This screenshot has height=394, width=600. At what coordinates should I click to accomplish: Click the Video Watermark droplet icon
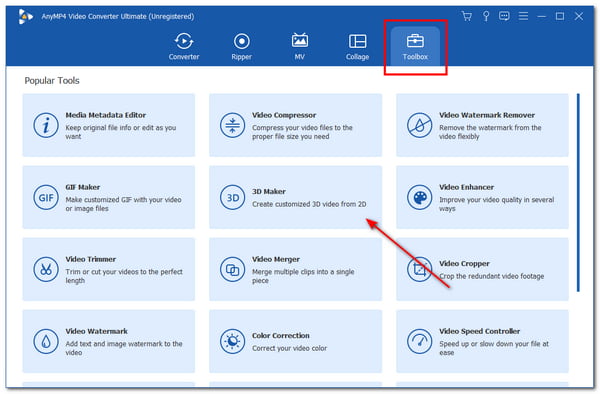click(46, 341)
